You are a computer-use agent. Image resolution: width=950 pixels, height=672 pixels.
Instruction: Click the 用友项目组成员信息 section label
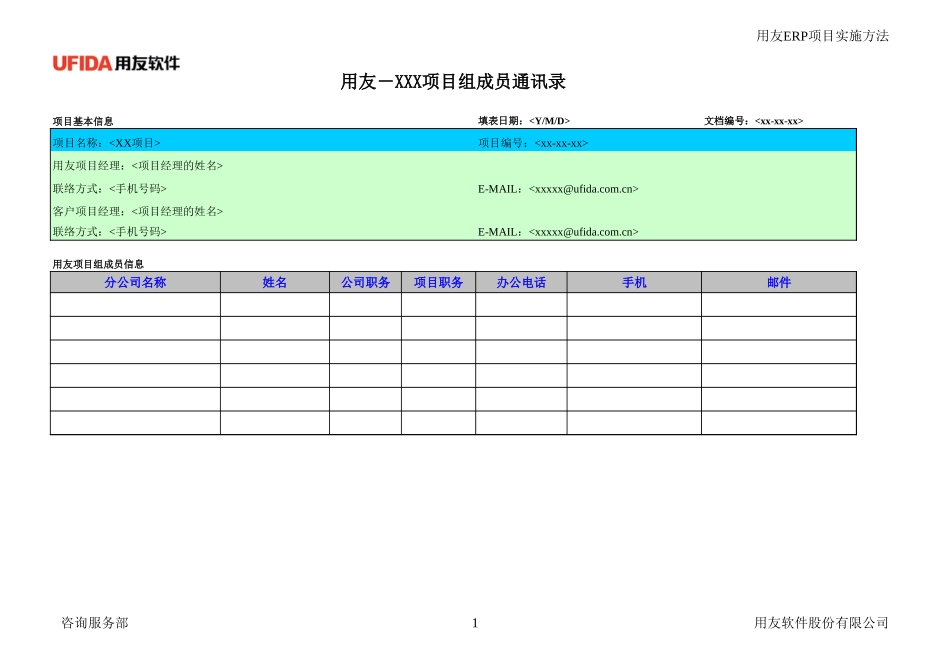click(x=98, y=264)
